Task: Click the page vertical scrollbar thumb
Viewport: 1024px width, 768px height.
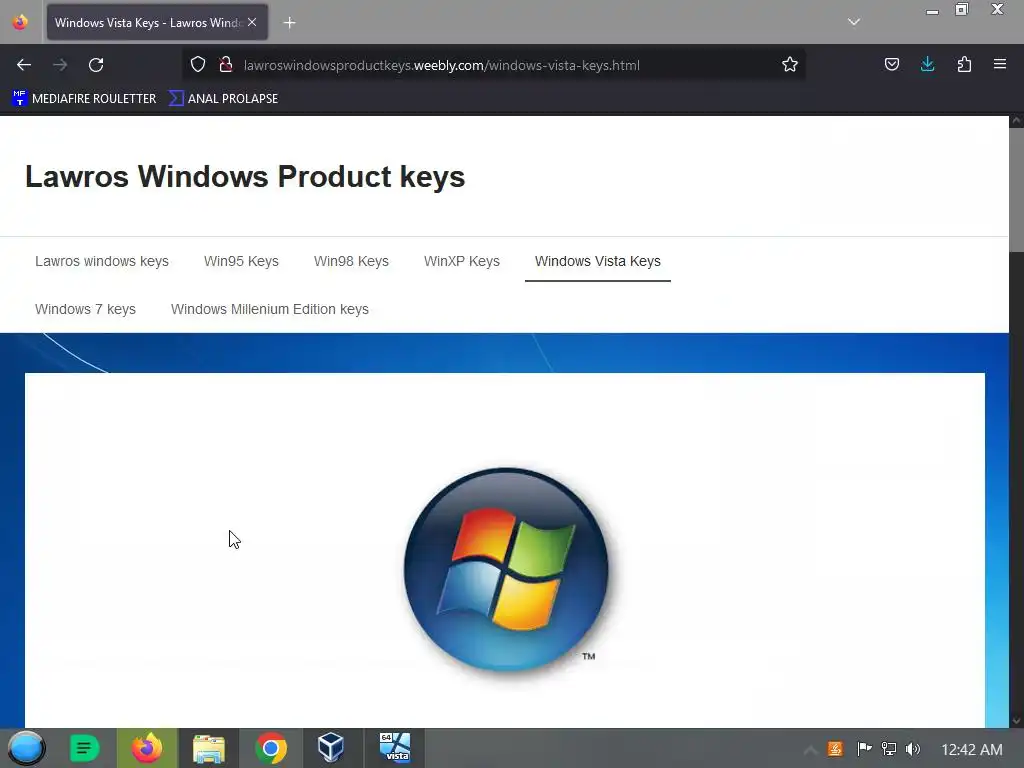Action: [x=1016, y=189]
